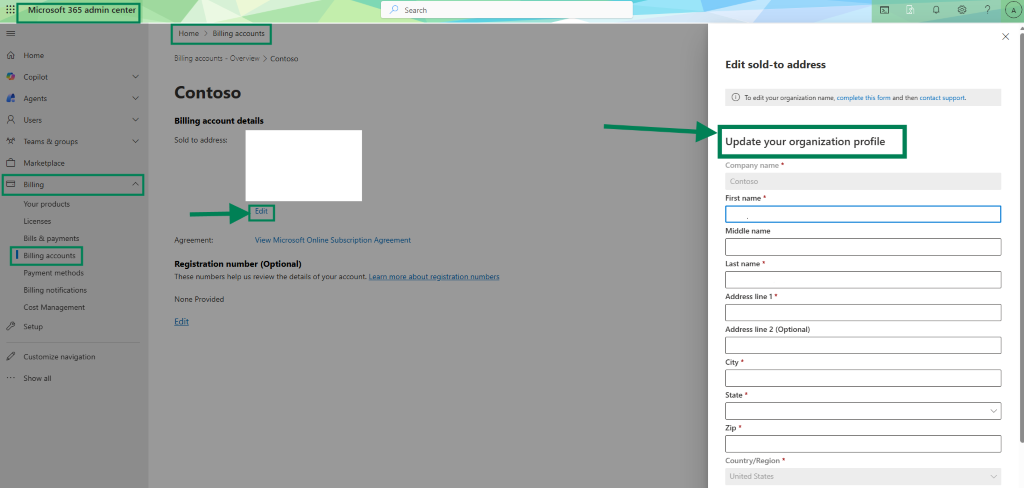Open the app launcher waffle icon

10,10
